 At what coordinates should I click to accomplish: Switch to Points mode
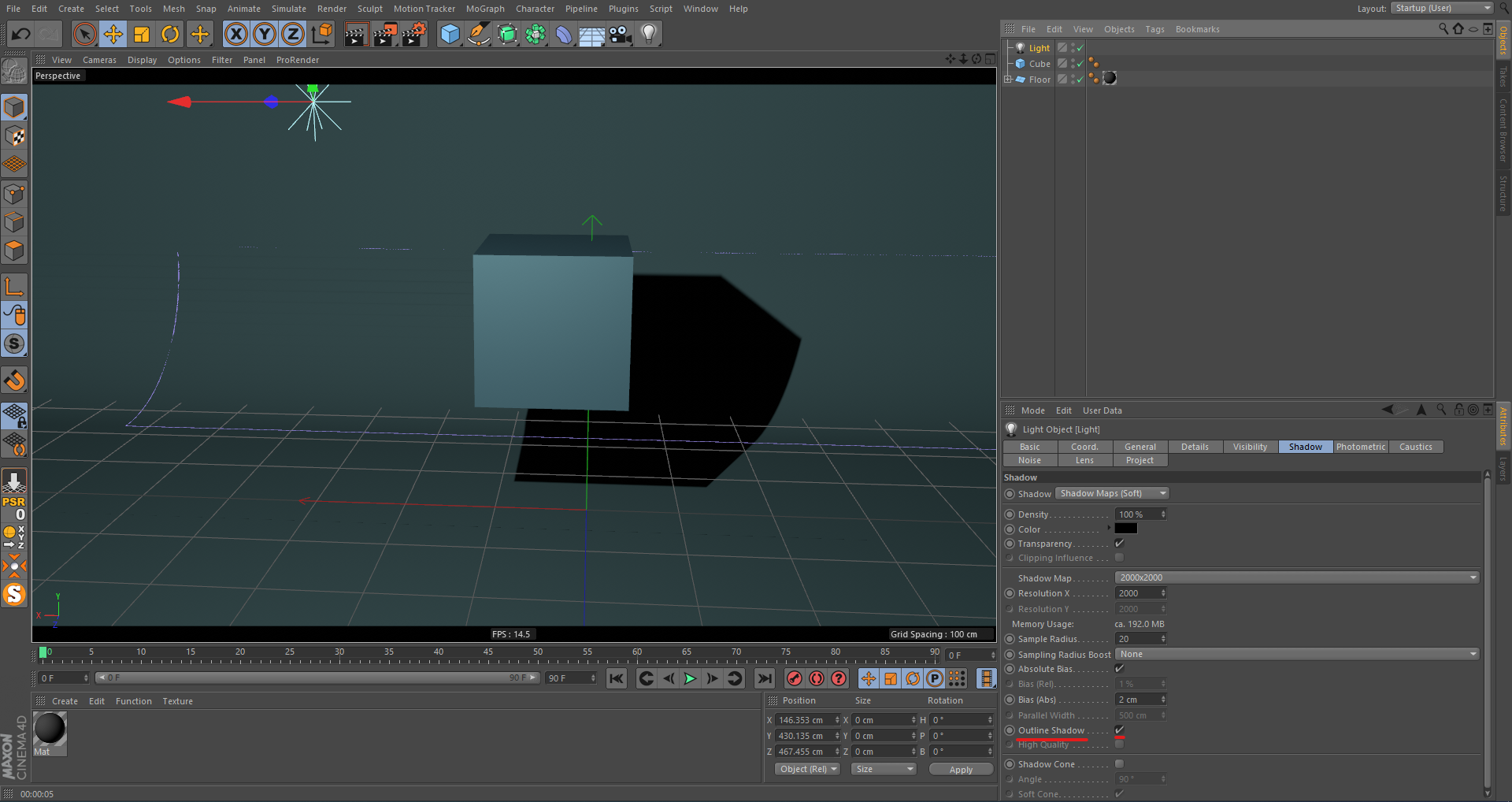tap(14, 194)
